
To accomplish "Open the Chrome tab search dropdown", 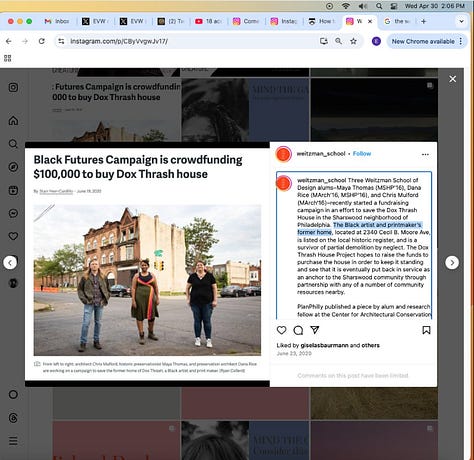I will pos(461,21).
